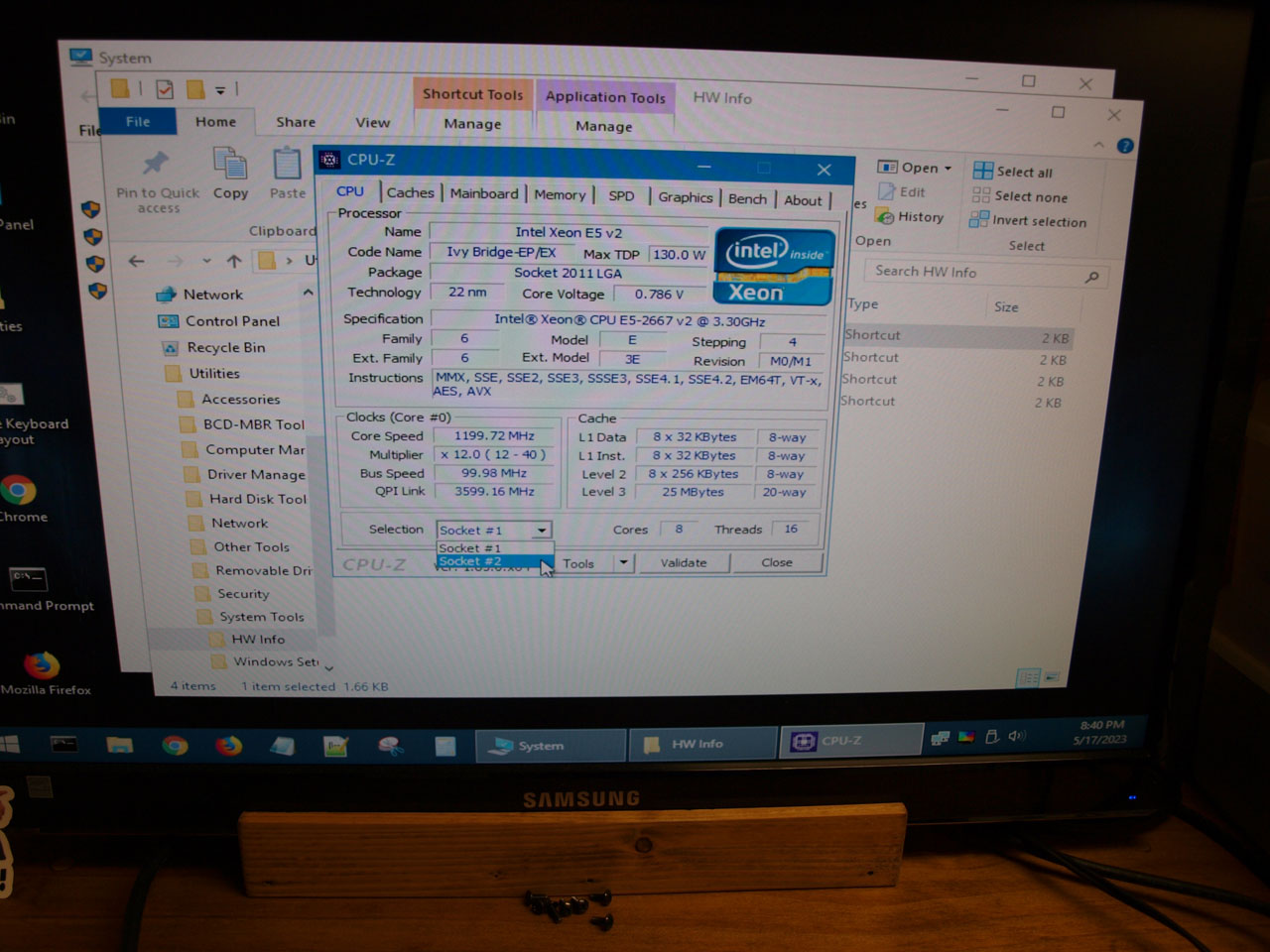
Task: Sort by the Size column header
Action: (x=1006, y=306)
